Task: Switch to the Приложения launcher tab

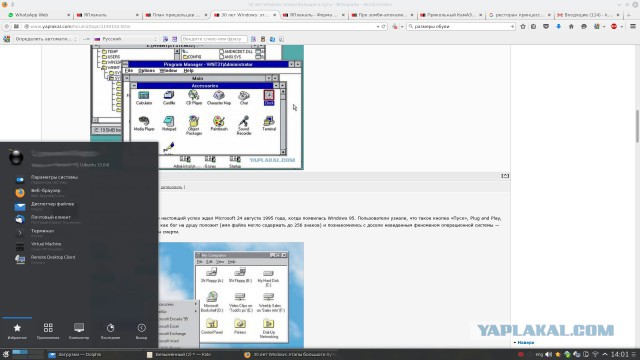Action: 48,331
